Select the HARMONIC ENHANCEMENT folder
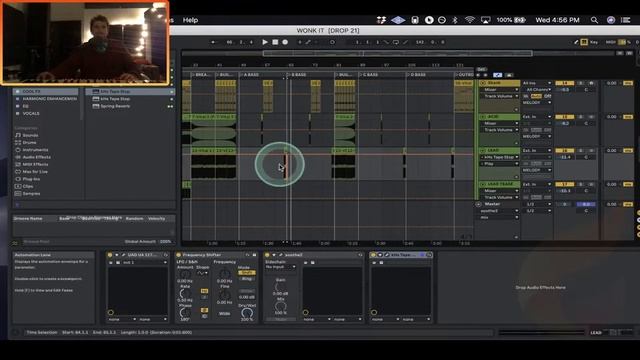This screenshot has height=360, width=640. pos(45,99)
